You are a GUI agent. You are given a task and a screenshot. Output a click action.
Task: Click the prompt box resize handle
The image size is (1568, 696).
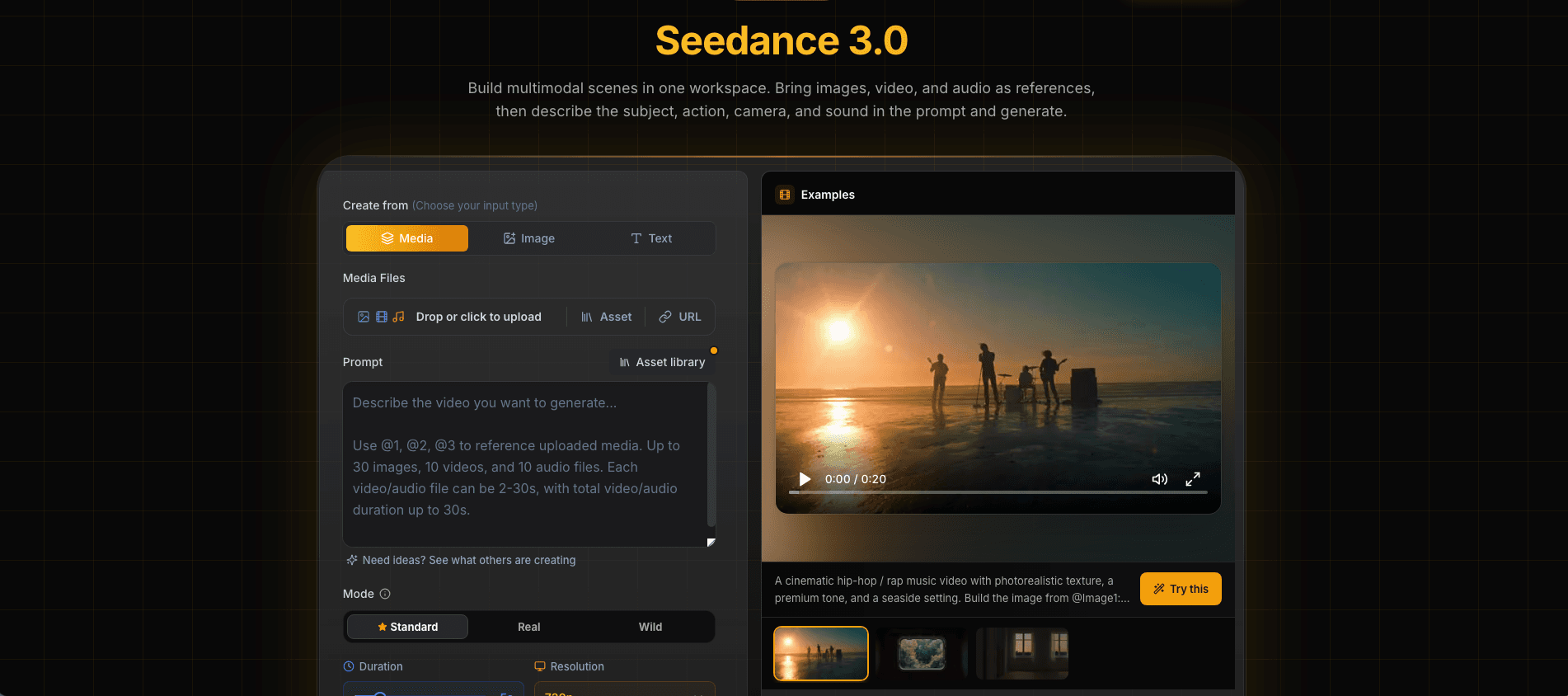[711, 542]
